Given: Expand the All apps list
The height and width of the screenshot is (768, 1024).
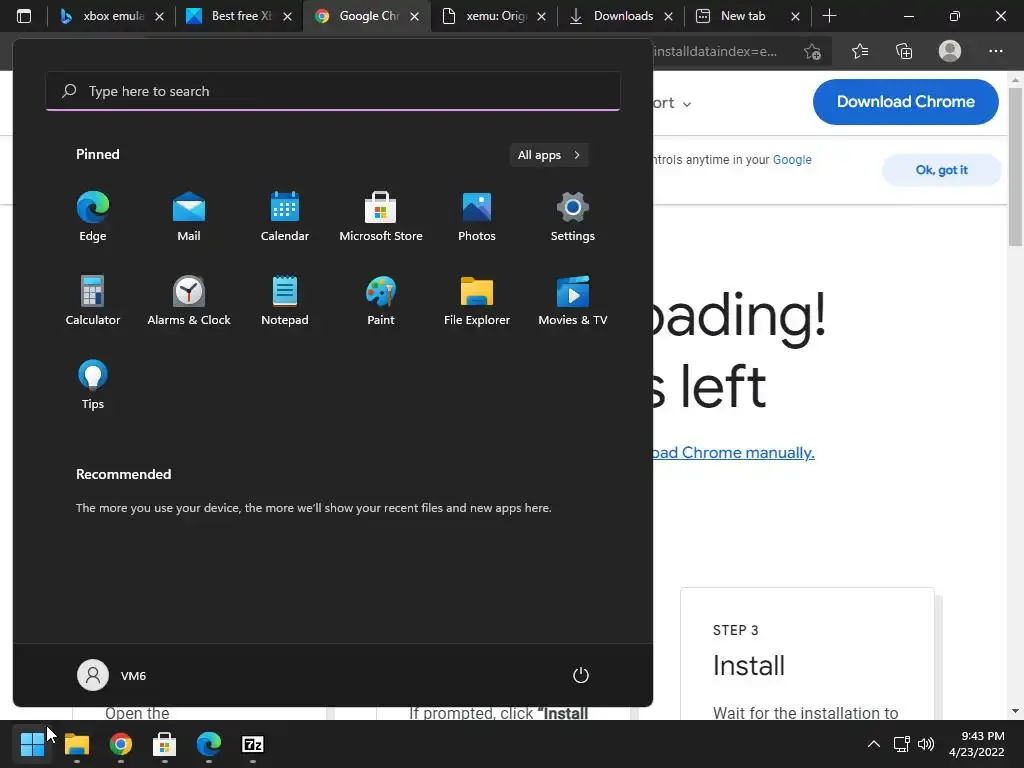Looking at the screenshot, I should point(549,155).
